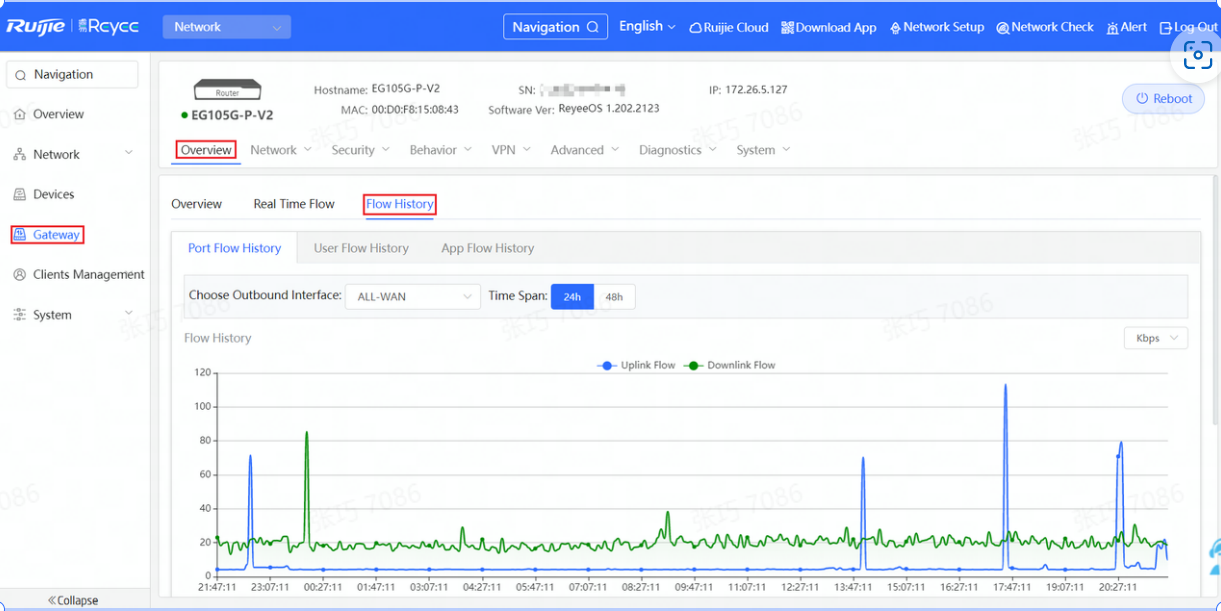Open the Network Check icon
Image resolution: width=1221 pixels, height=611 pixels.
(1002, 28)
